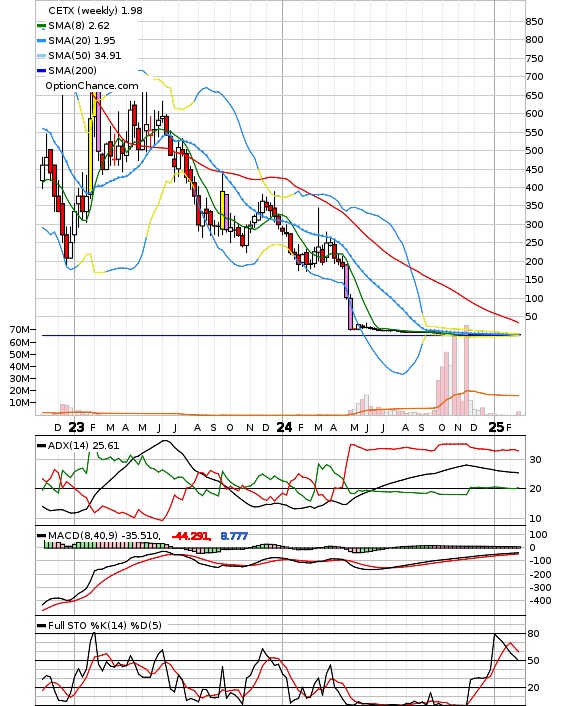This screenshot has height=706, width=566.
Task: Click the 600 price axis label
Action: (x=534, y=114)
